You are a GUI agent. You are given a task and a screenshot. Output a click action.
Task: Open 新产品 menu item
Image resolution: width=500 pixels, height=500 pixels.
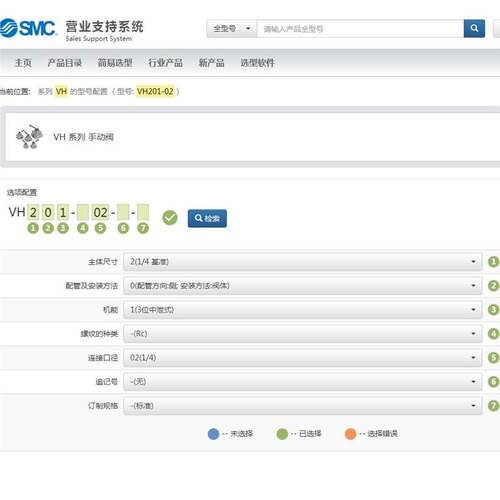click(212, 63)
